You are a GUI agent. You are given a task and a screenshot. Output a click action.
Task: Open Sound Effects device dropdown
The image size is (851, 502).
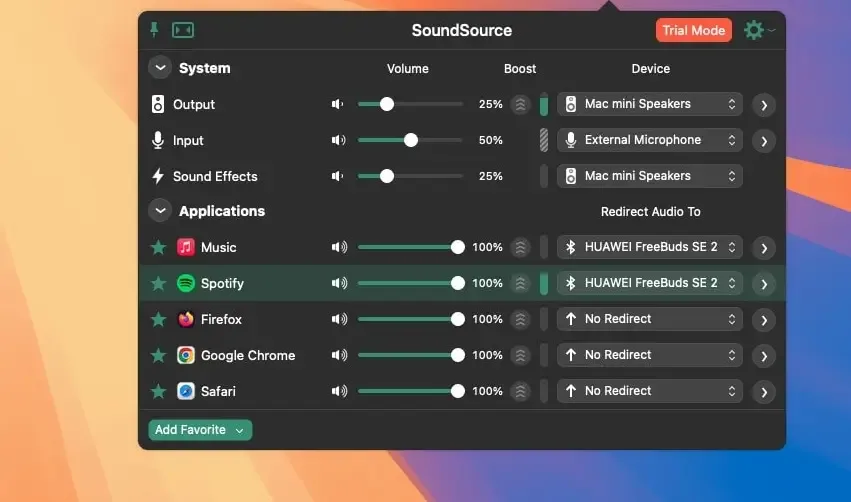(650, 176)
